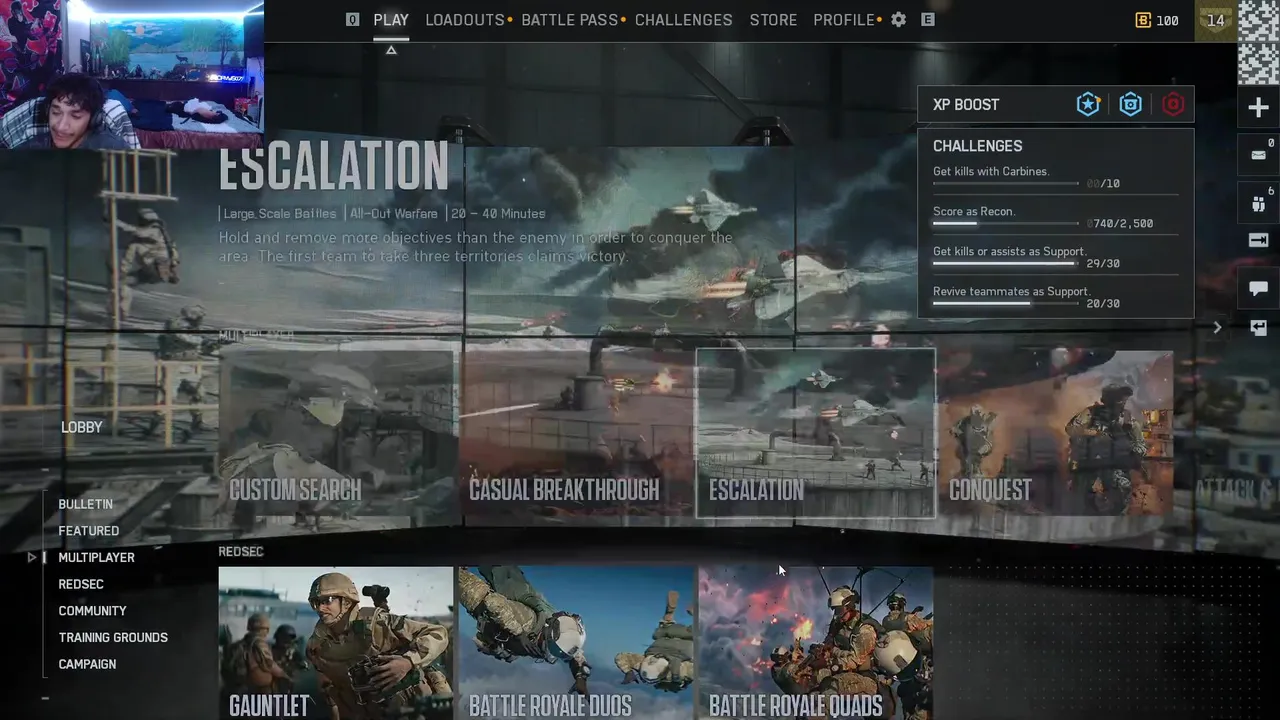Click the collapse sidebar arrow icon

coord(1259,240)
